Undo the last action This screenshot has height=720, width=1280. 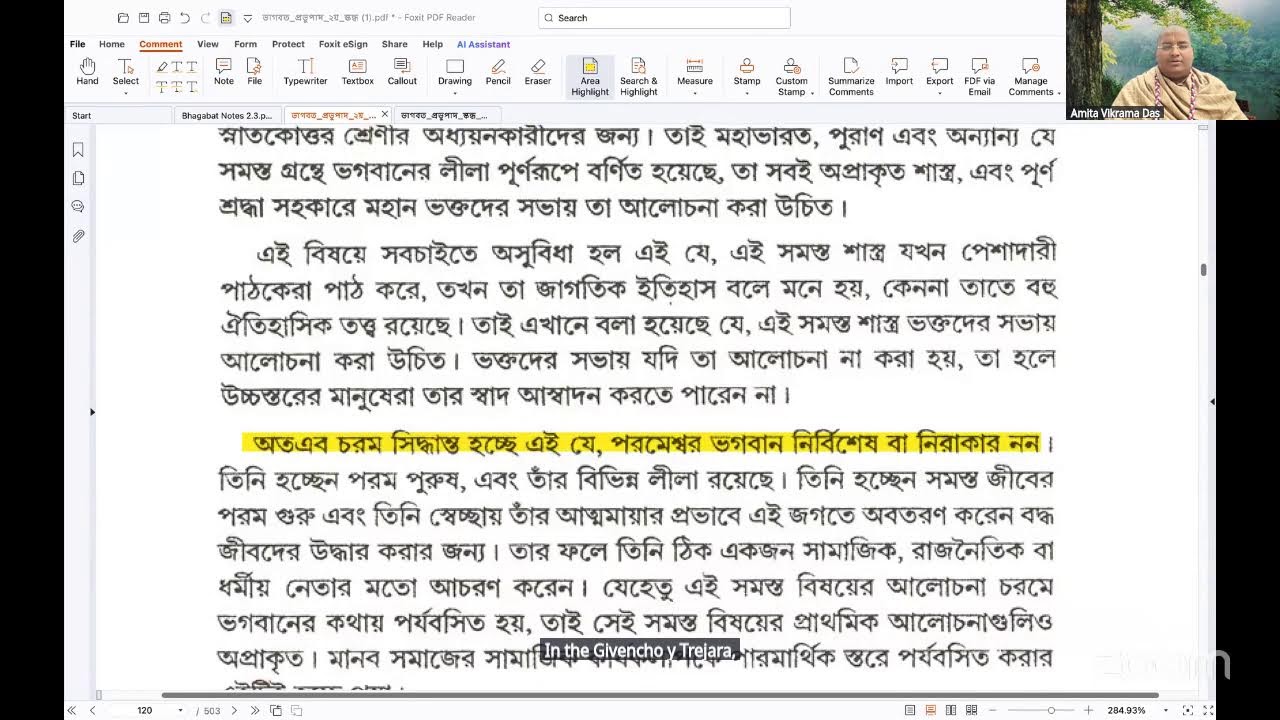click(x=185, y=18)
